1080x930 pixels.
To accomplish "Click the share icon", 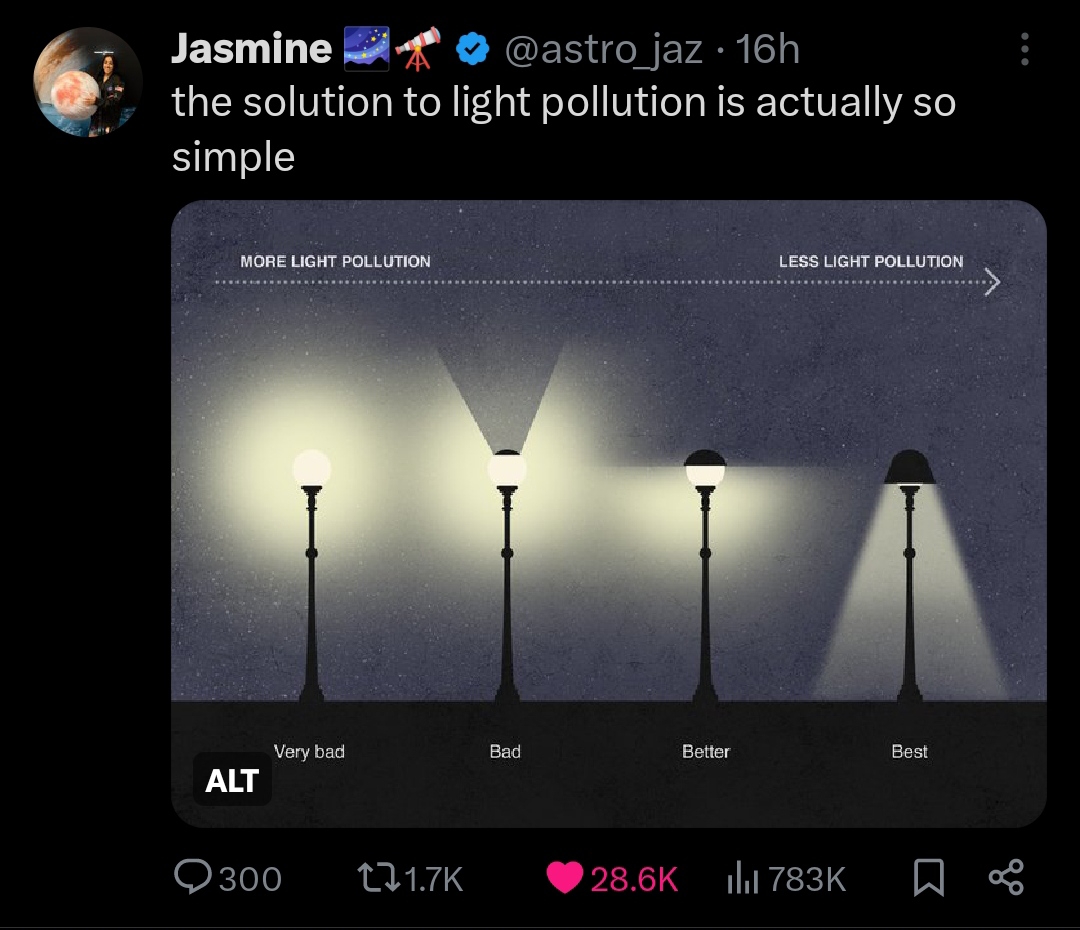I will point(1006,878).
